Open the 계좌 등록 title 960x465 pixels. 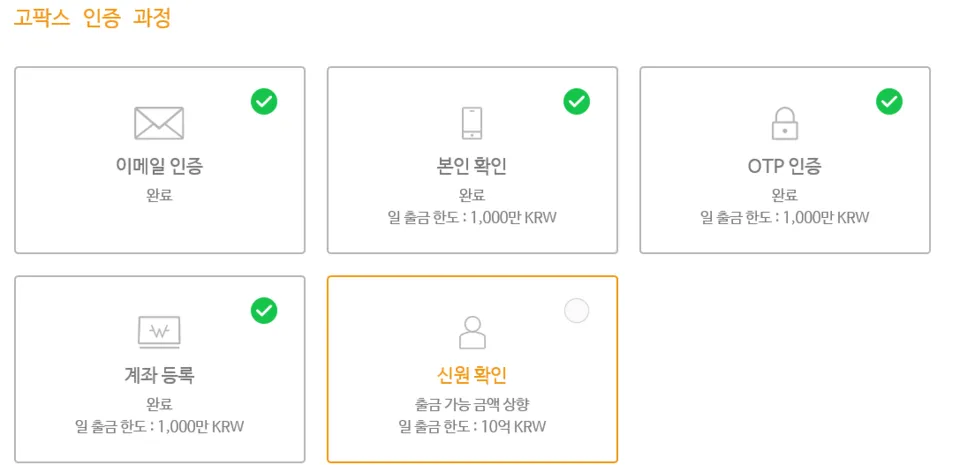159,376
